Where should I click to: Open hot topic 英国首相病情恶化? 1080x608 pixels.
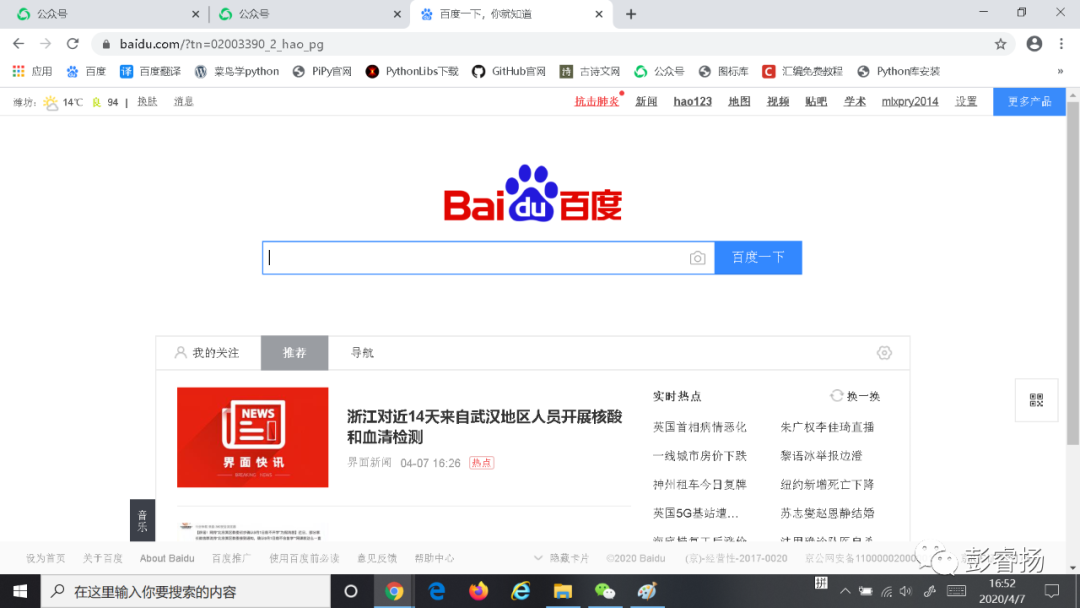[699, 427]
